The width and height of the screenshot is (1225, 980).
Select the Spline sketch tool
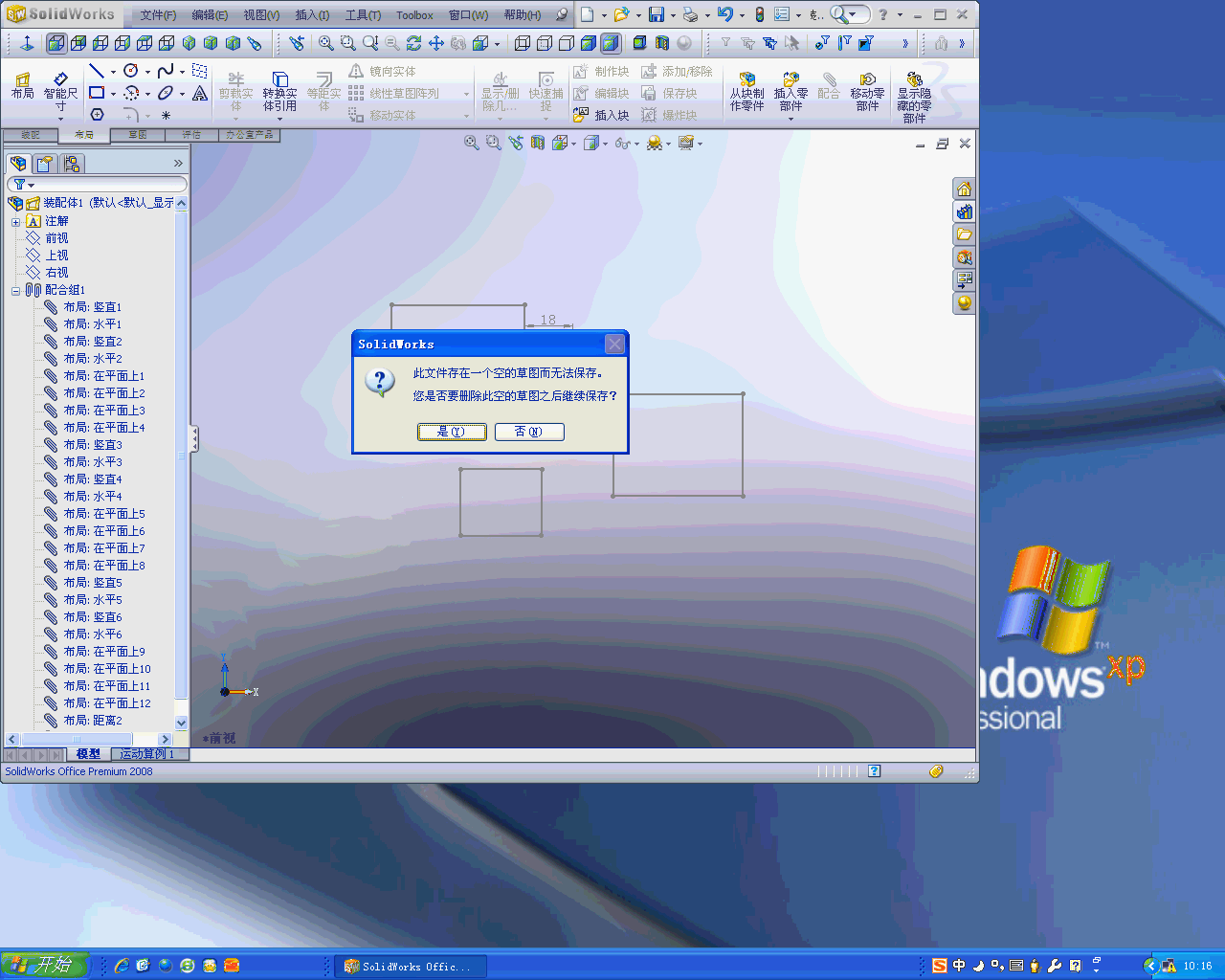pyautogui.click(x=166, y=71)
